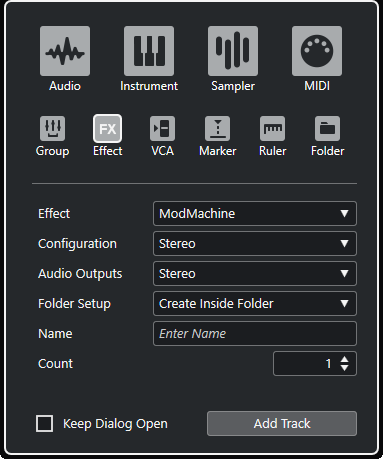The image size is (383, 459).
Task: Choose the Ruler track icon
Action: coord(273,128)
